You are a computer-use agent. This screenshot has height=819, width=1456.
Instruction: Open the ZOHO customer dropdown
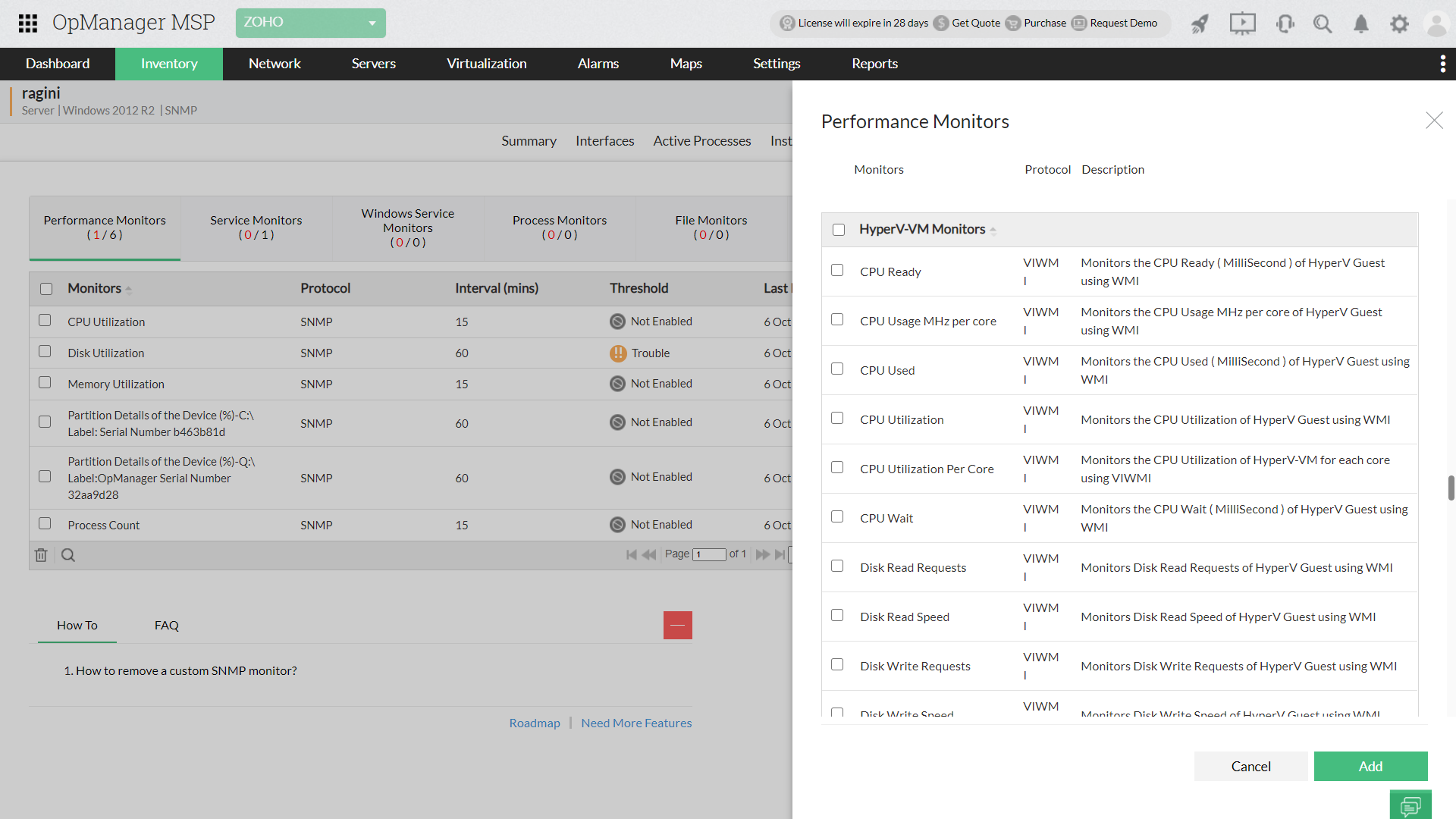310,23
